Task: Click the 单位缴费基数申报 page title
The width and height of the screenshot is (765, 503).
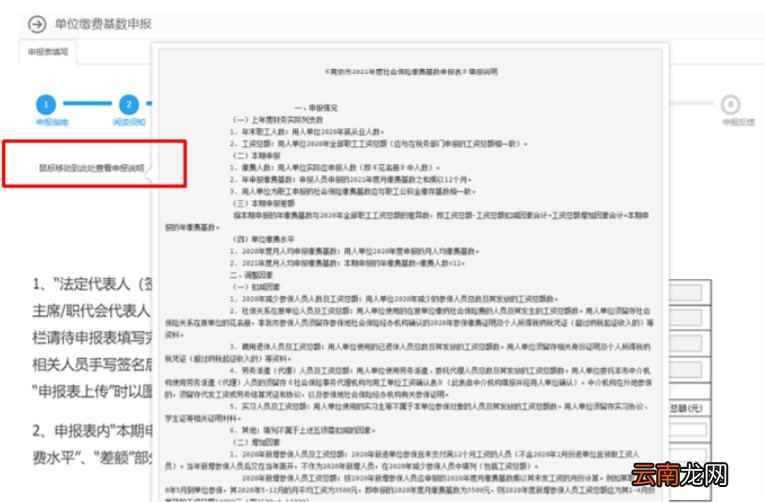Action: tap(103, 23)
